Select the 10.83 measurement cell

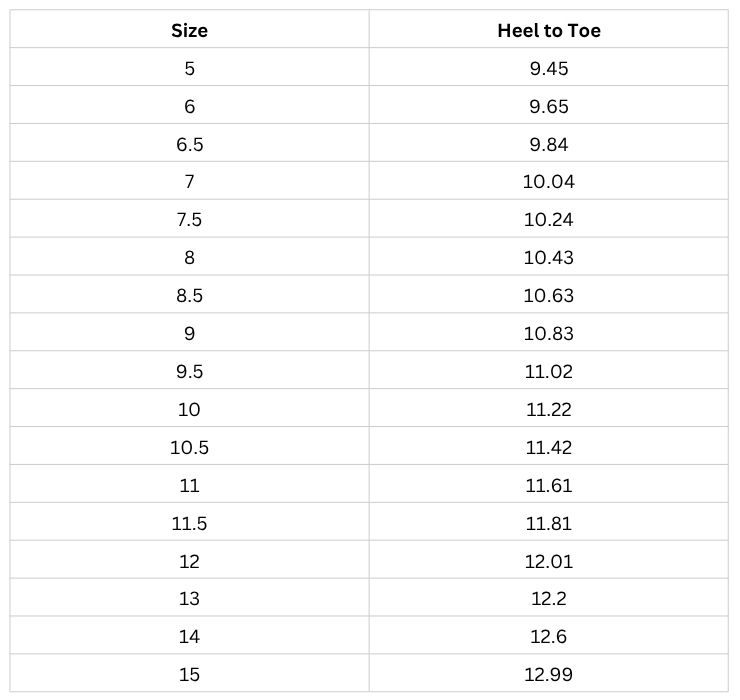tap(549, 334)
